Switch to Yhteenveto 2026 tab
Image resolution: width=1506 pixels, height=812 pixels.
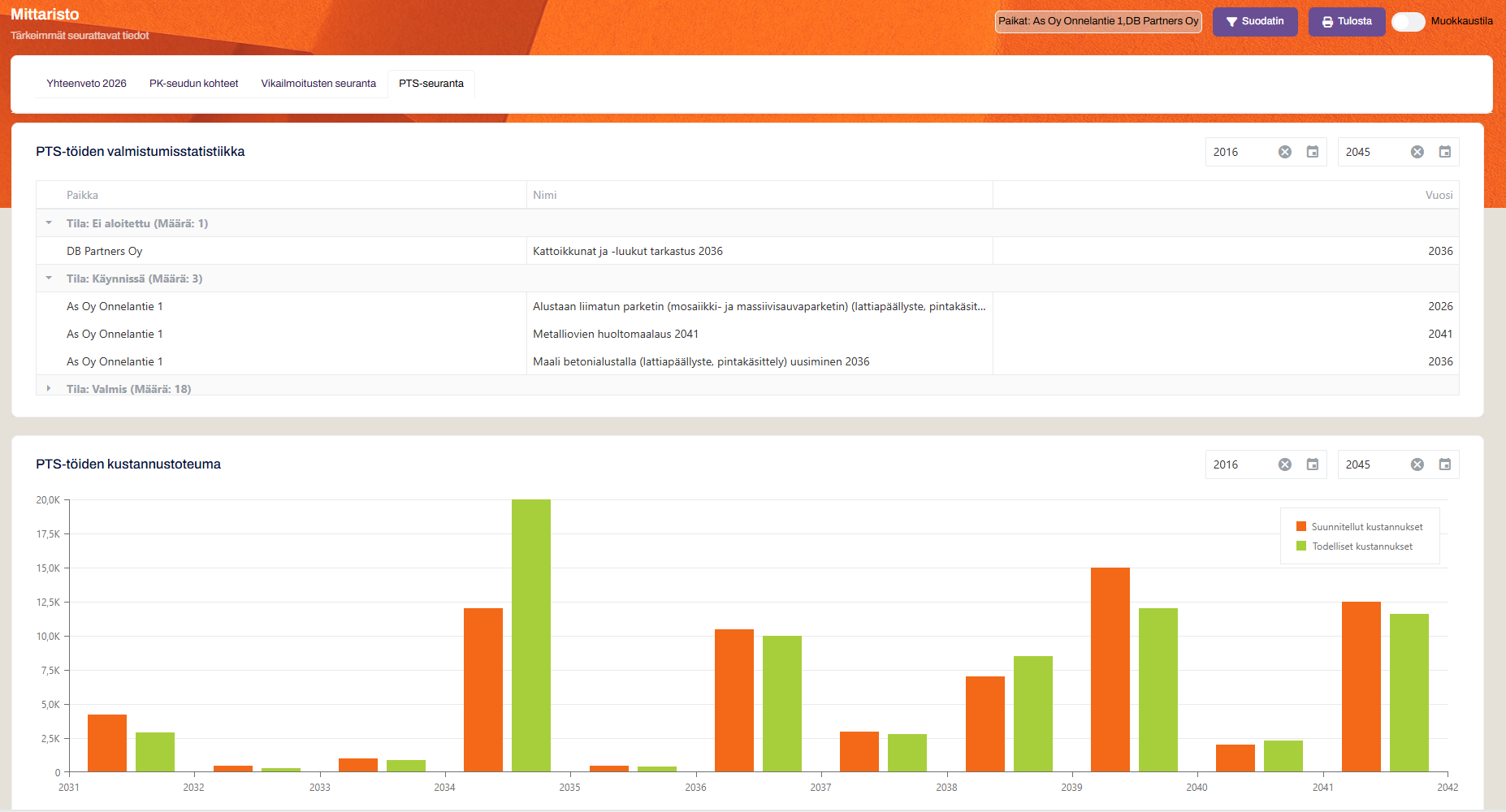(86, 84)
